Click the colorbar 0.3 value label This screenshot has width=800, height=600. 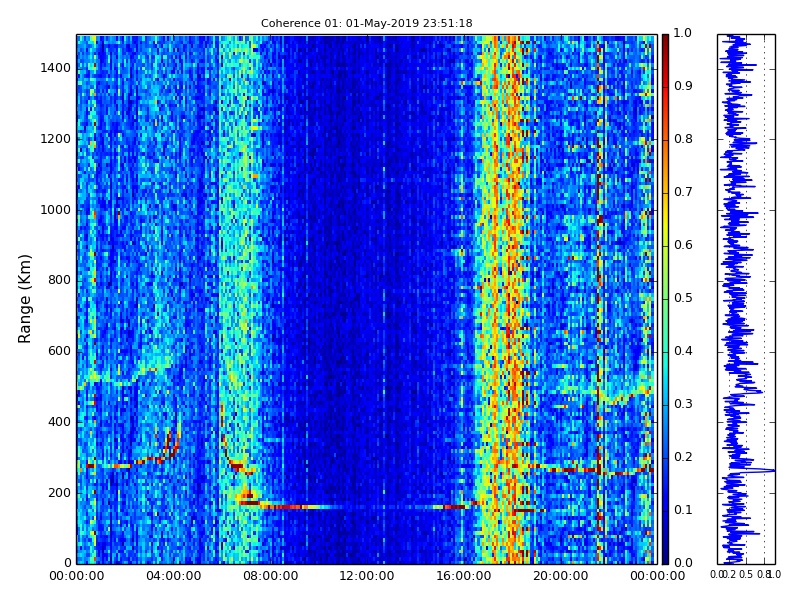[683, 404]
